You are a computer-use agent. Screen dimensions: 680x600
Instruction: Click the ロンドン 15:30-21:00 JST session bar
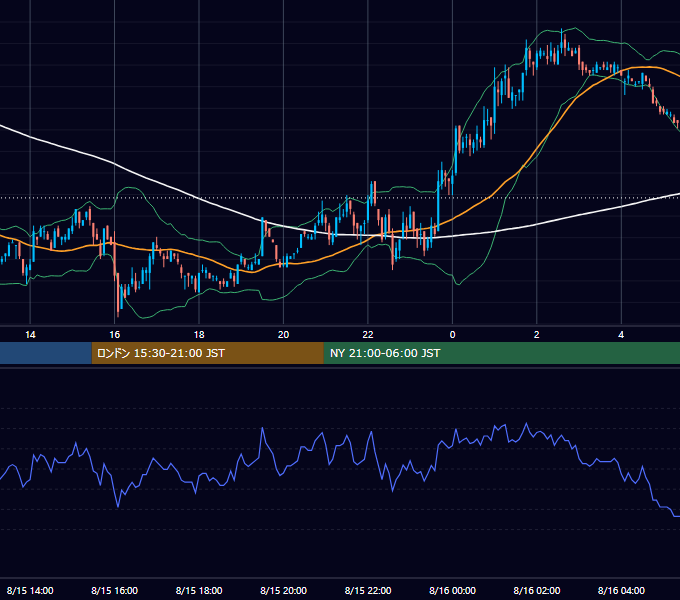(207, 353)
